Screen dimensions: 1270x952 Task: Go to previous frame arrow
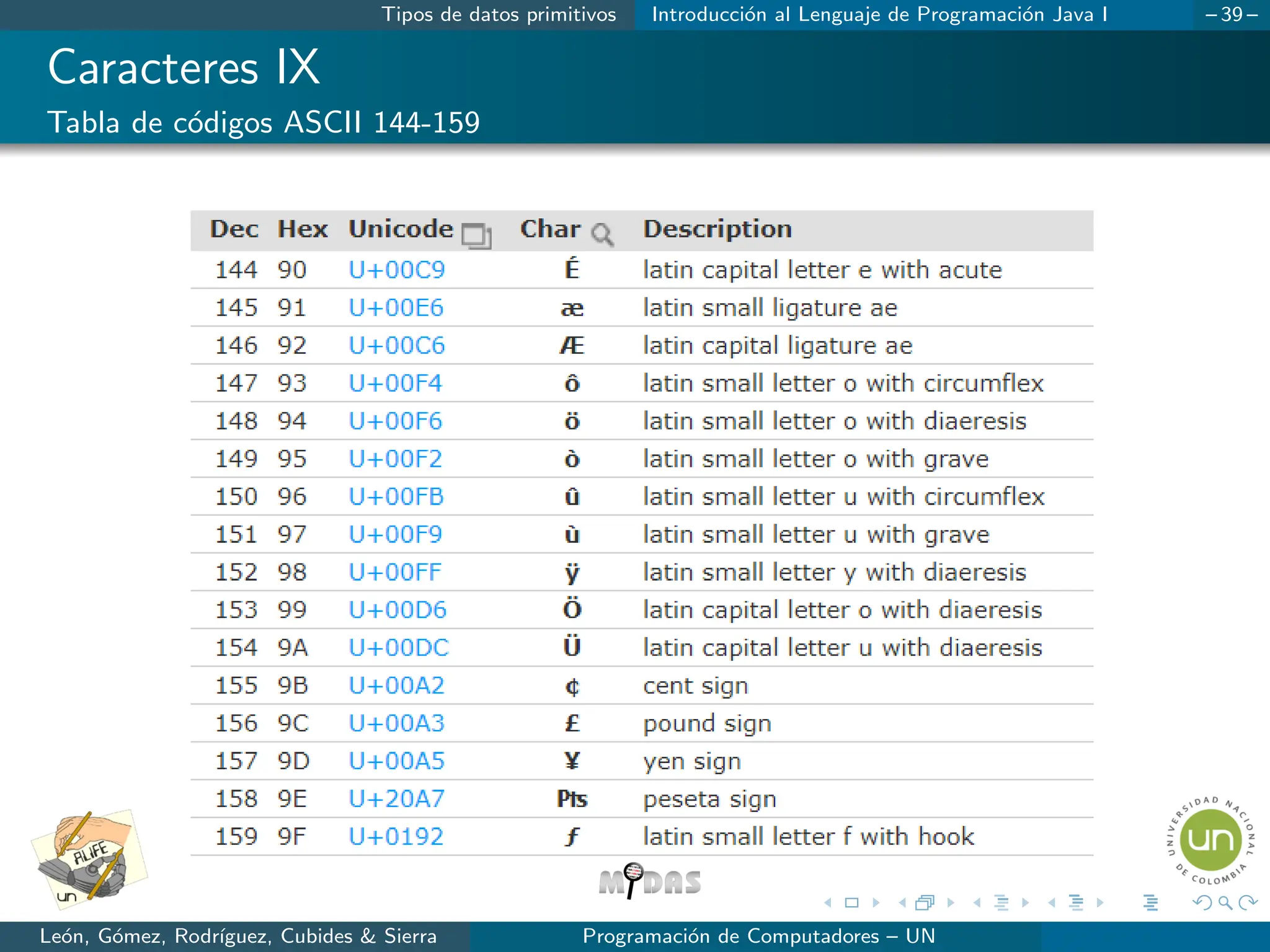(x=902, y=902)
